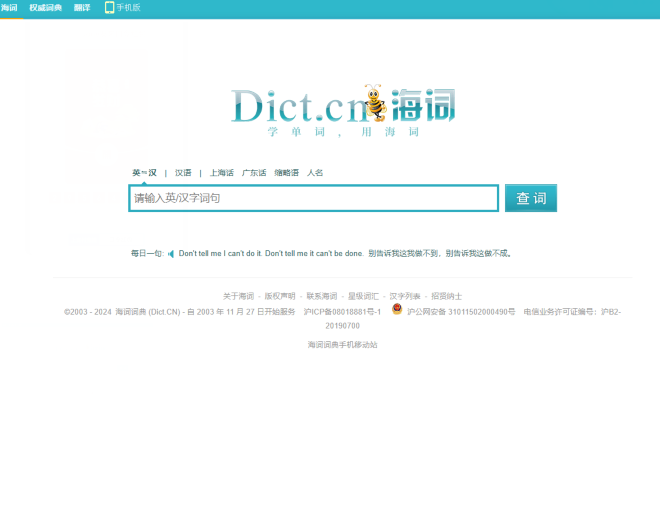Open the 星级词汇 footer link
The height and width of the screenshot is (517, 660).
(x=363, y=296)
